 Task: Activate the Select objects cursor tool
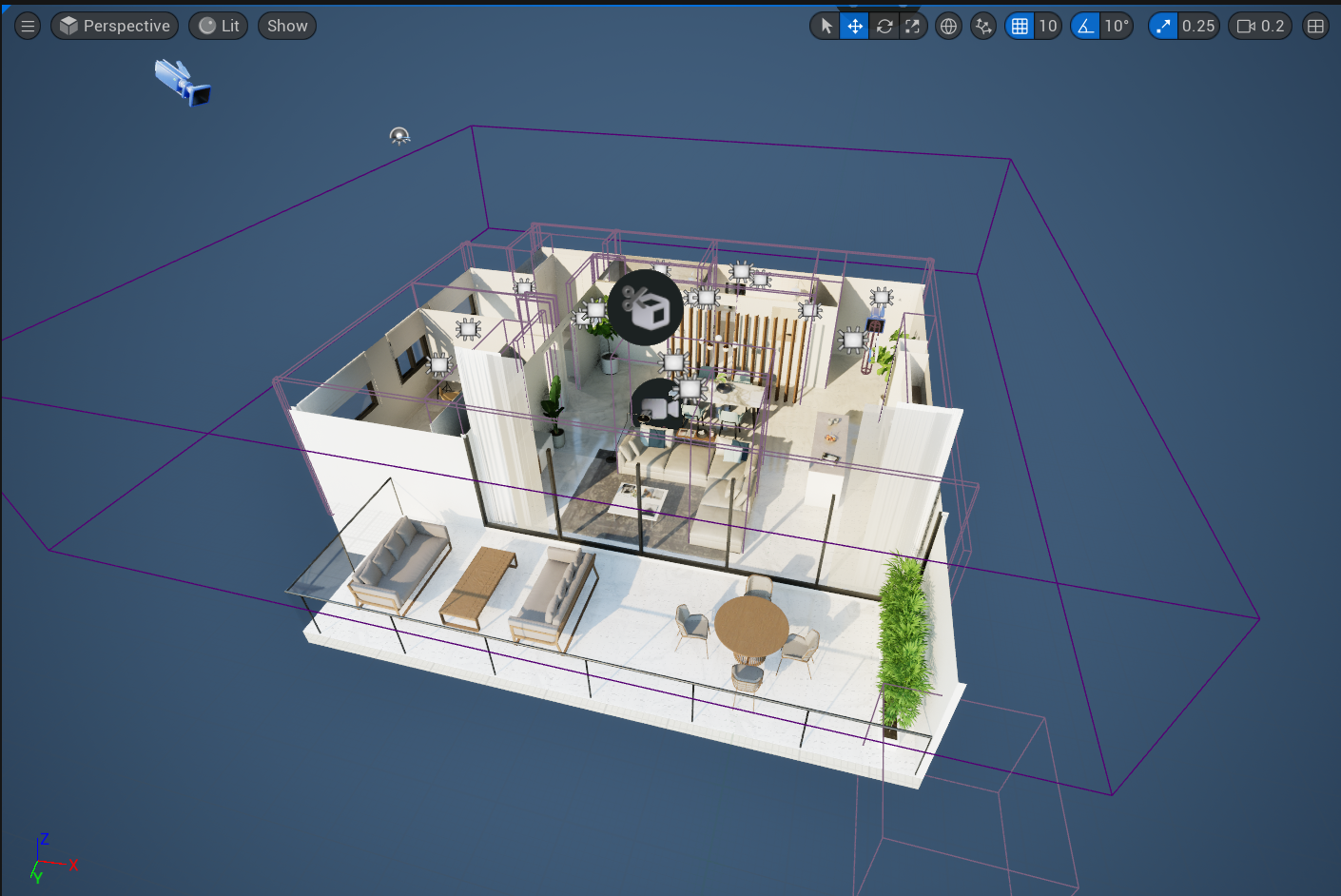click(x=826, y=26)
